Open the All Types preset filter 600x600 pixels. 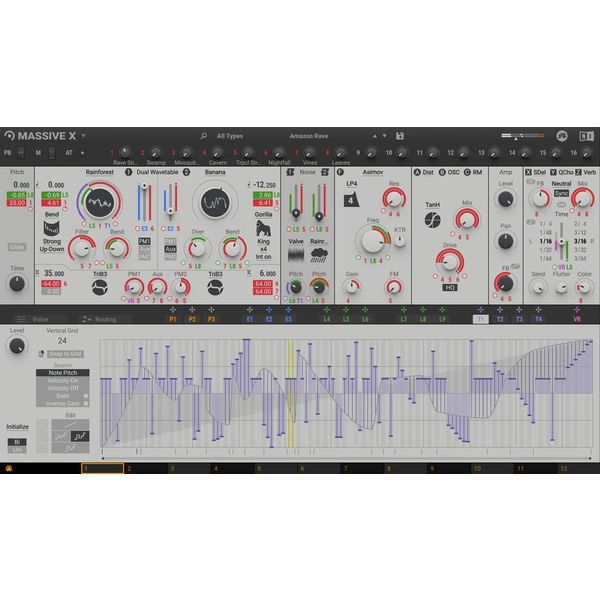pos(230,136)
